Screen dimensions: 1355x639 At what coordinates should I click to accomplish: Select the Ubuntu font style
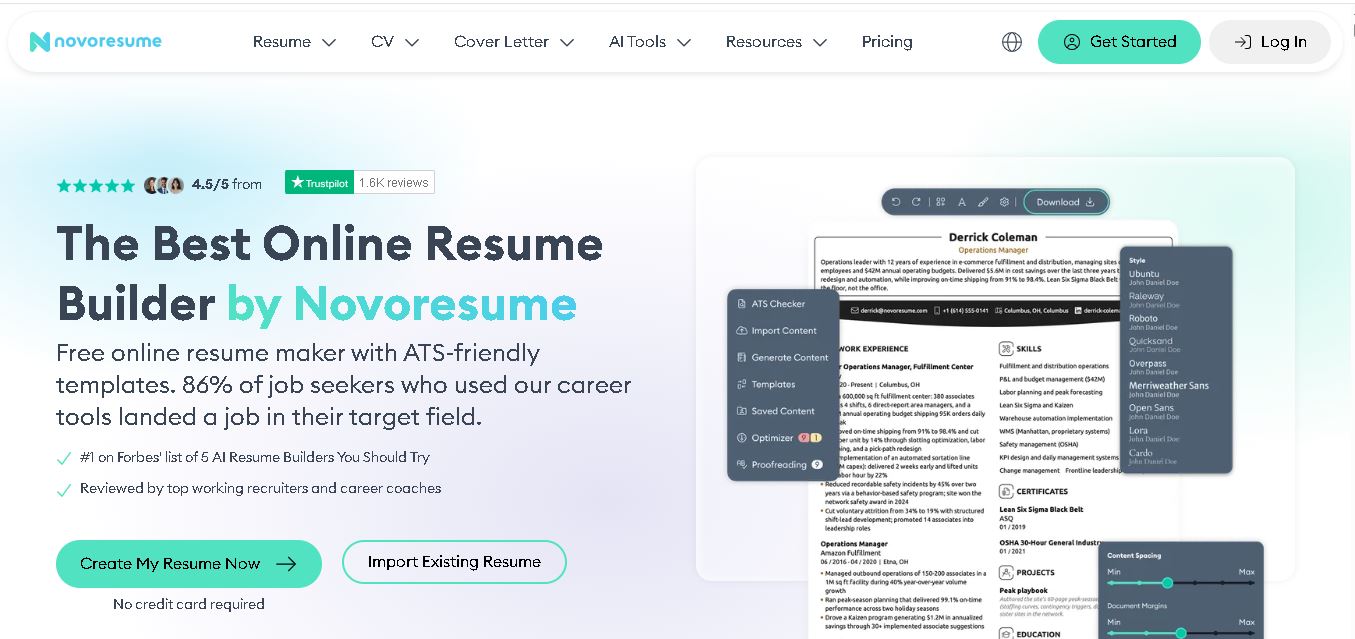(1152, 277)
